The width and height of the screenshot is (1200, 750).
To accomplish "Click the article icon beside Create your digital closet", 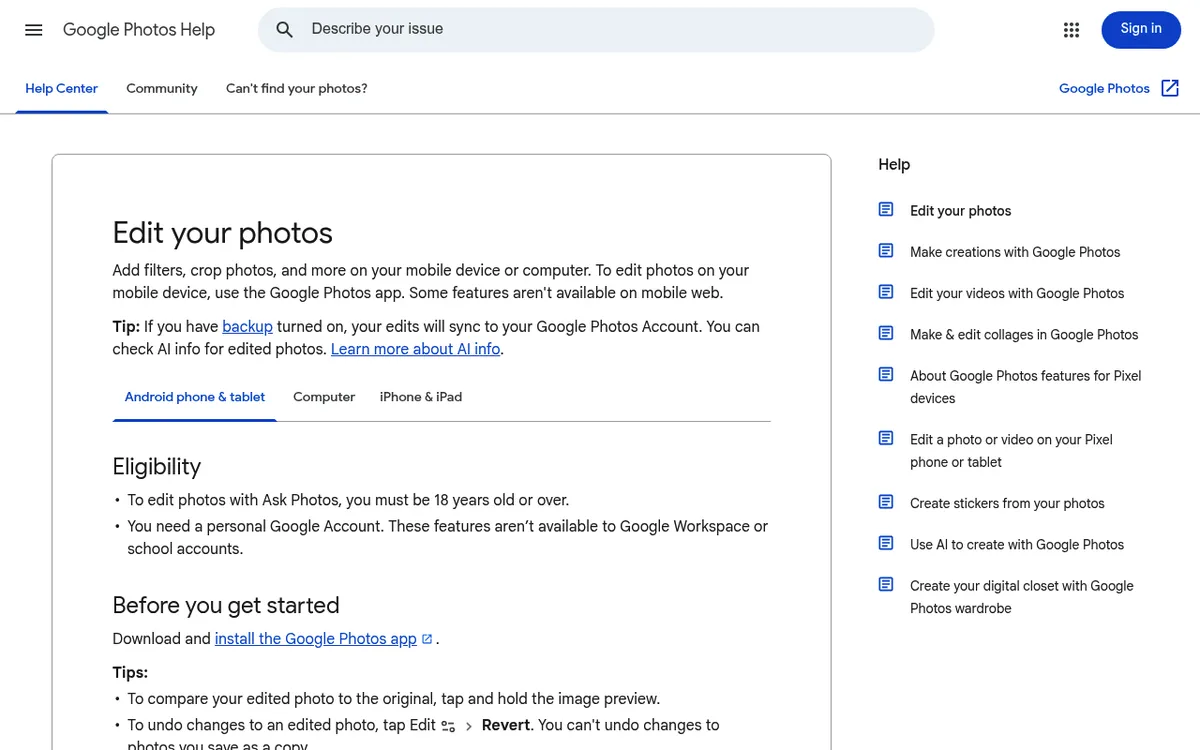I will (x=886, y=584).
